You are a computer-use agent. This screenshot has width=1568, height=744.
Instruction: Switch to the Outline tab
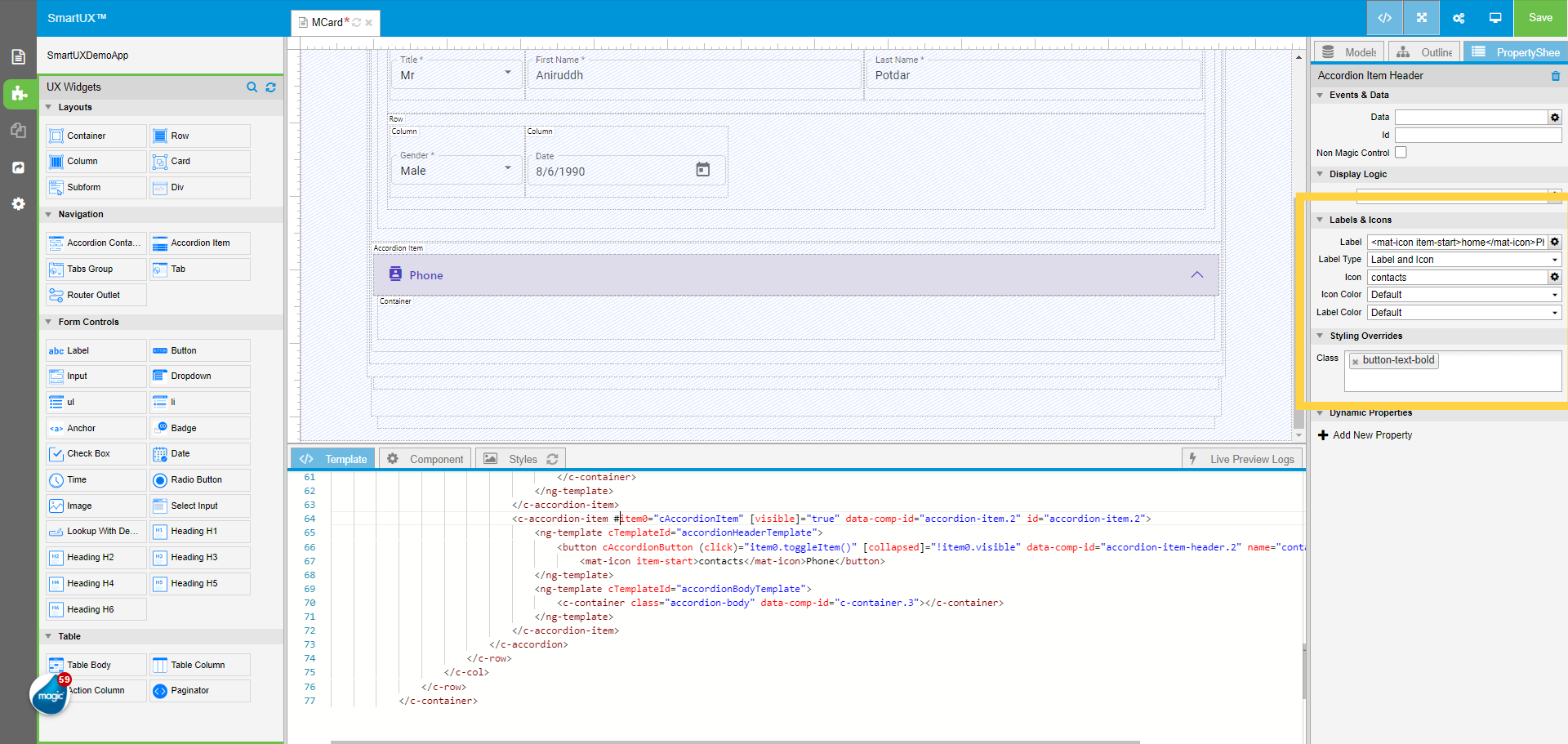point(1425,52)
